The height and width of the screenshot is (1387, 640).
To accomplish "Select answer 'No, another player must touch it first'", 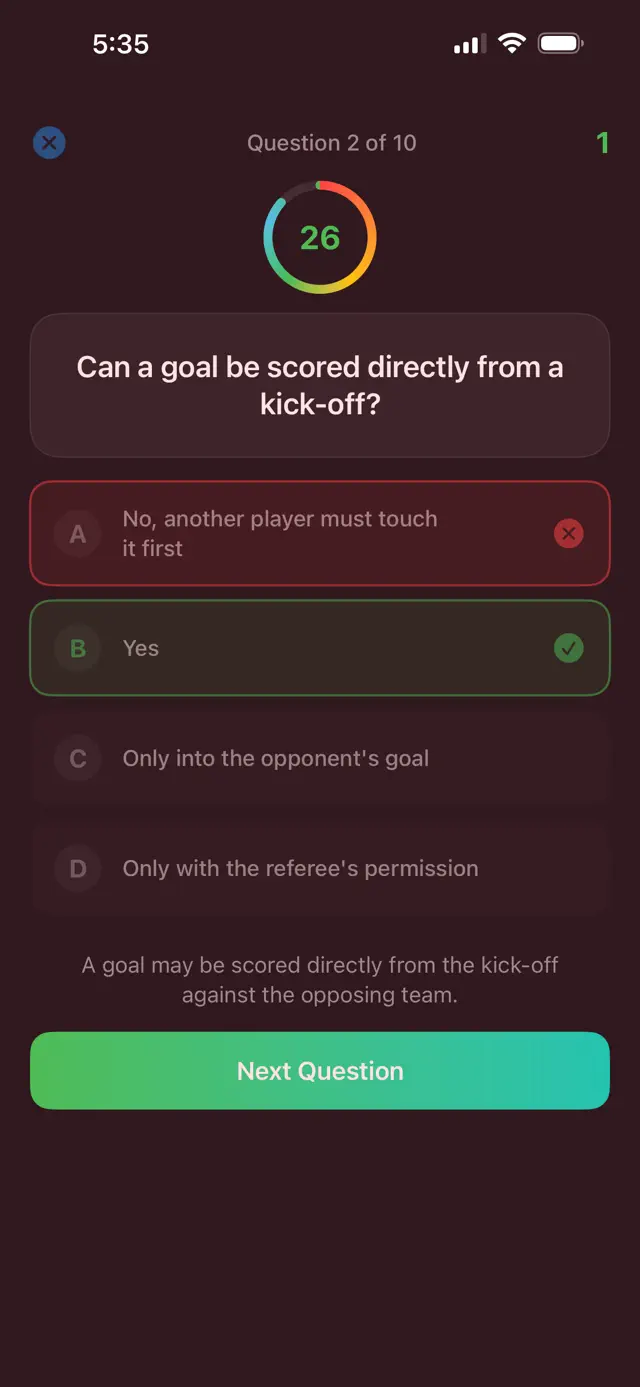I will coord(320,533).
